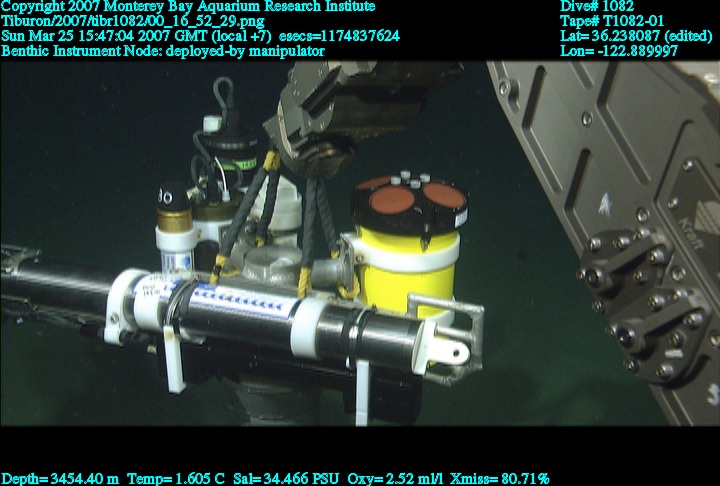Click the Lat= 36.238087 (edited) readout
The width and height of the screenshot is (720, 486).
636,36
